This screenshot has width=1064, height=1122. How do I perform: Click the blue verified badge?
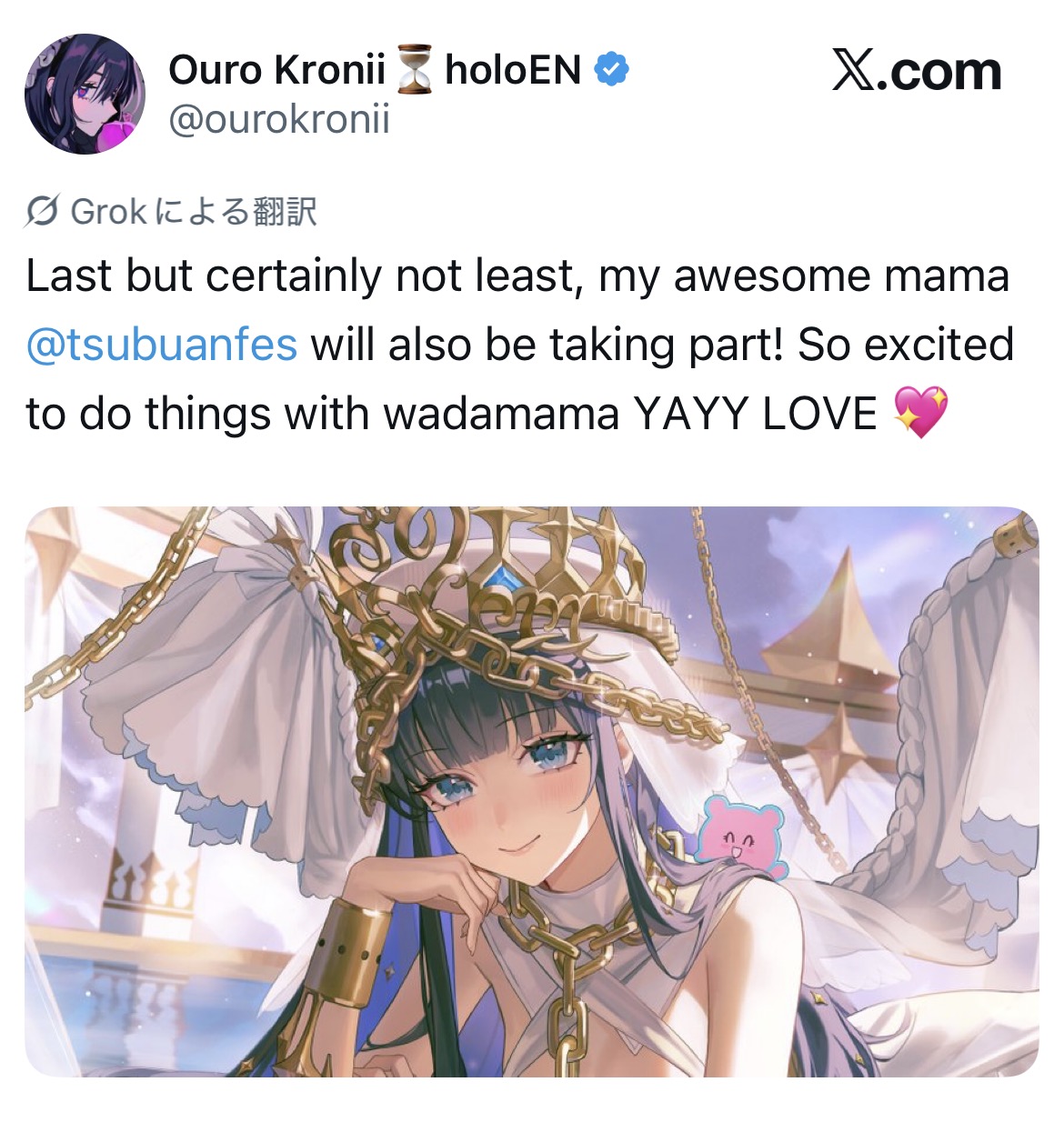[611, 70]
